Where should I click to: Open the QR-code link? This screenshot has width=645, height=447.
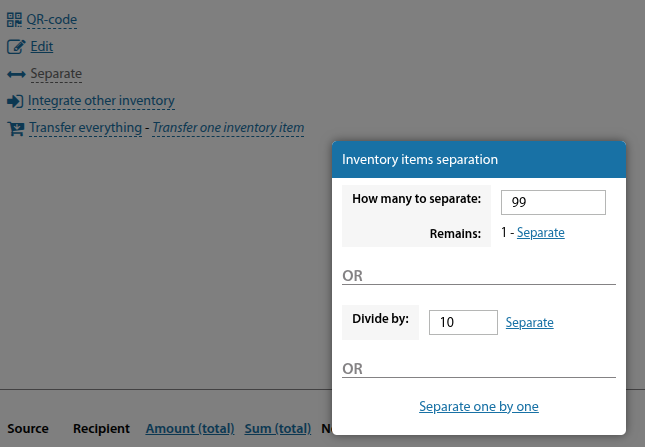pos(51,19)
